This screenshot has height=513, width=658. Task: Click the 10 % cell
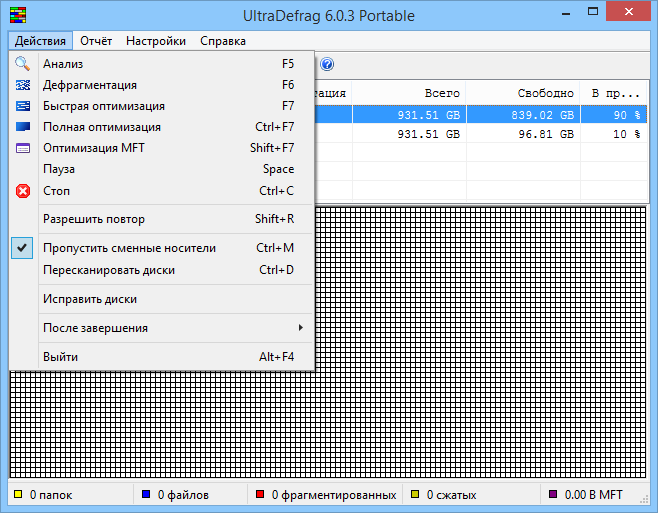tap(615, 134)
